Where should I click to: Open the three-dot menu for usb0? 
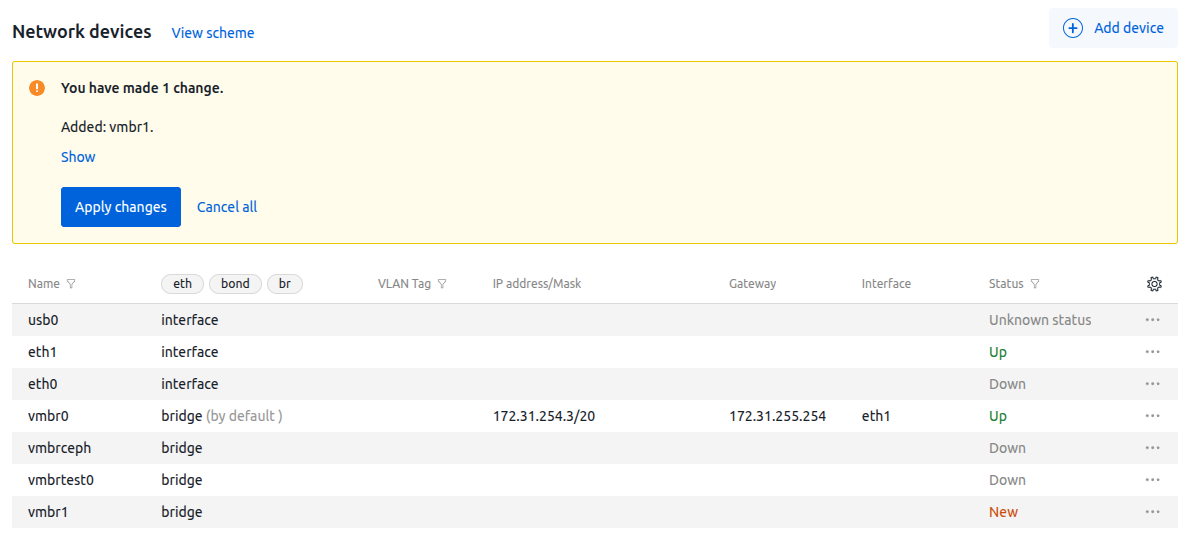[1152, 320]
